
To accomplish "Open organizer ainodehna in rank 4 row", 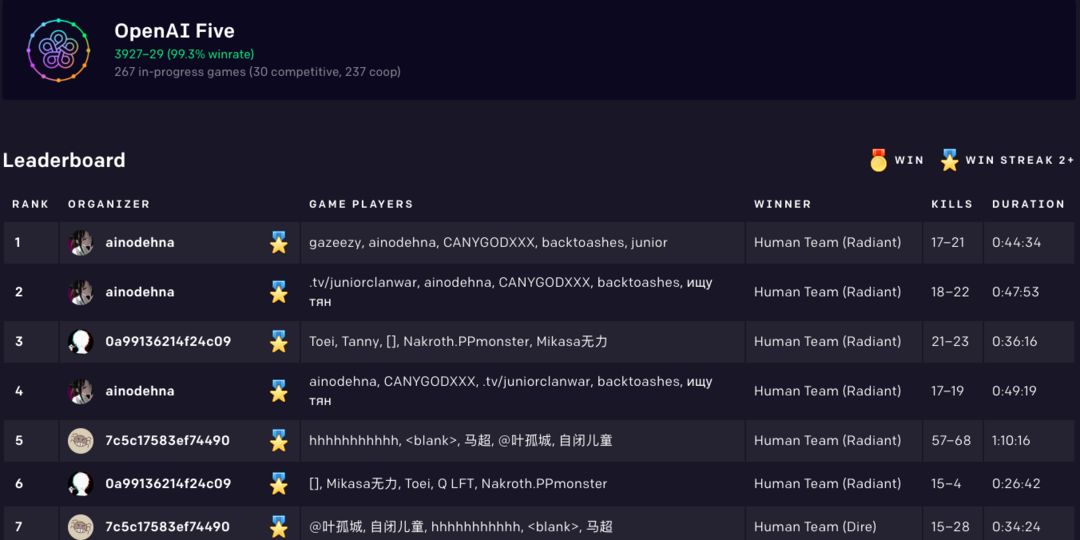I will pyautogui.click(x=140, y=391).
